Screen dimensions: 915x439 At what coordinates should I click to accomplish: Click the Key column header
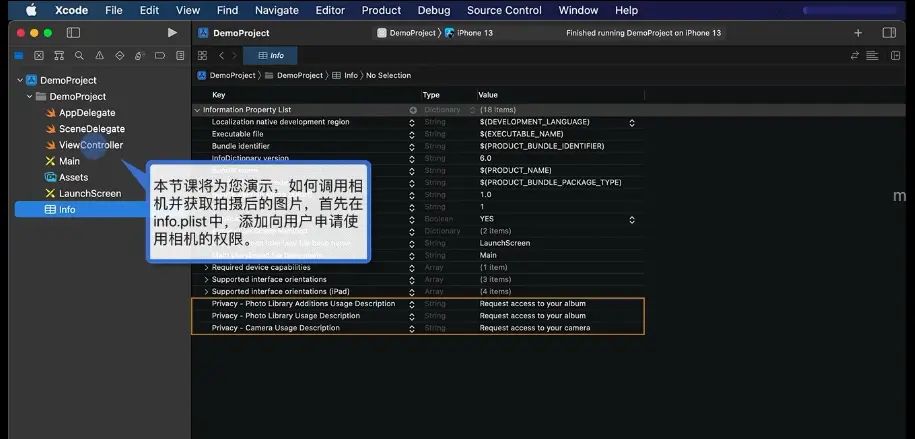pos(219,95)
